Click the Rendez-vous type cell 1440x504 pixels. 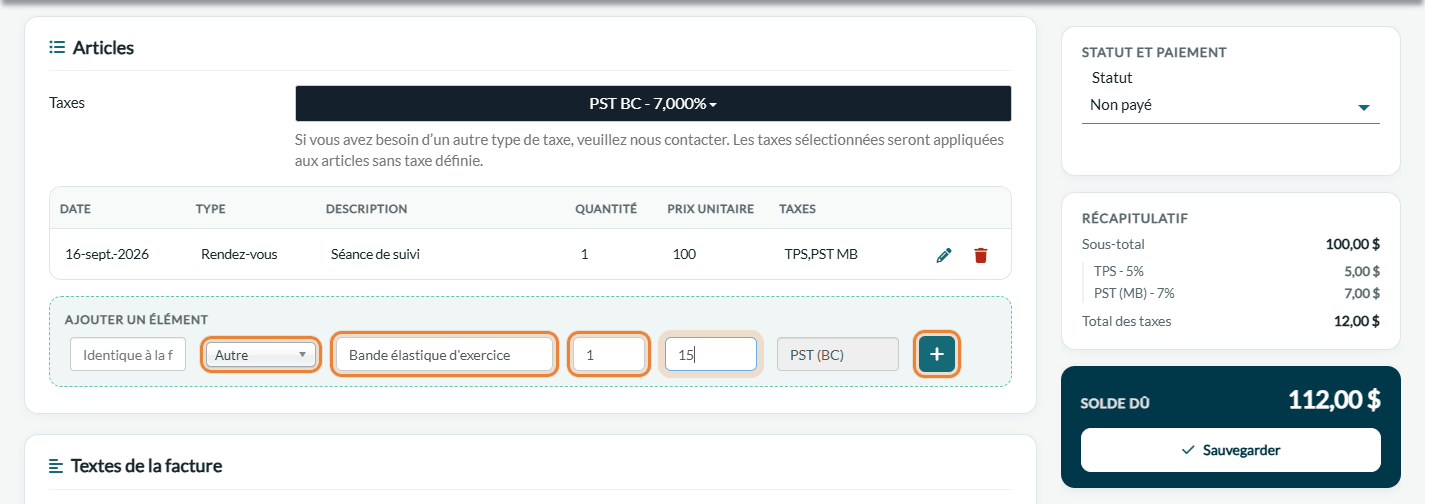pyautogui.click(x=239, y=254)
